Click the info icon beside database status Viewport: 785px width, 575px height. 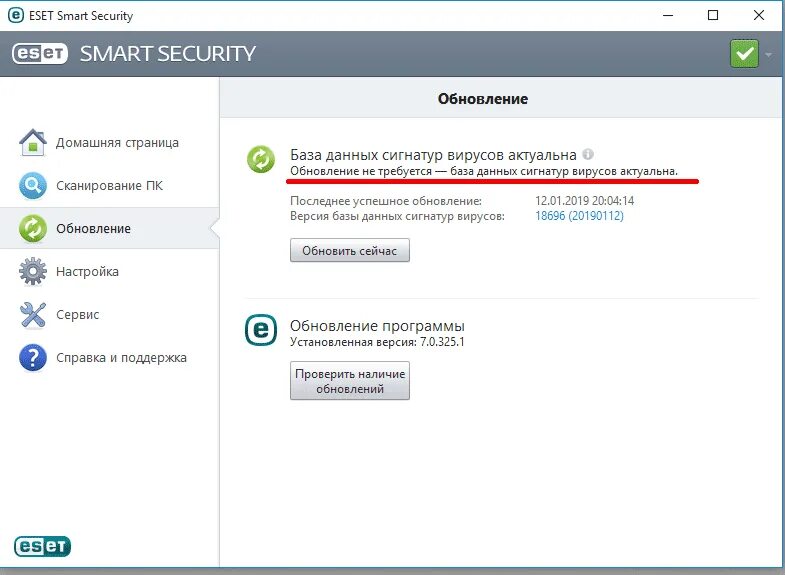pyautogui.click(x=588, y=155)
